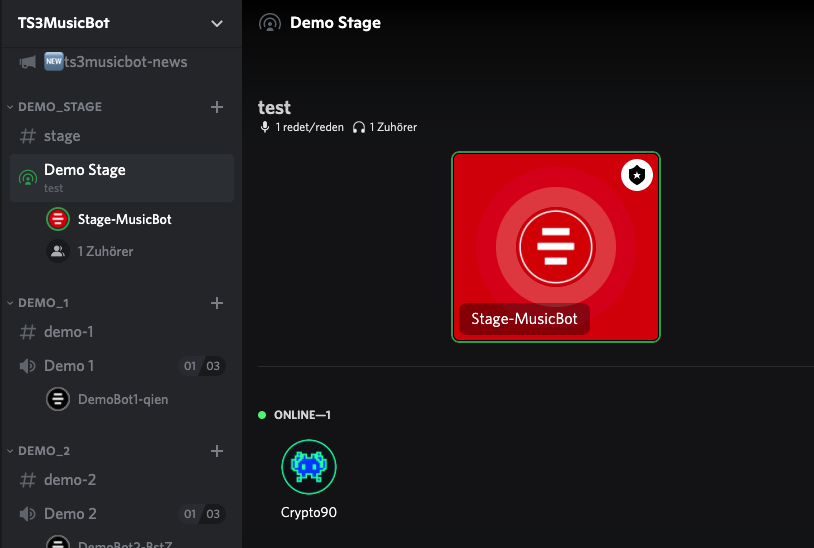Click the moderator shield badge on speaker tile
Viewport: 814px width, 548px height.
point(637,176)
